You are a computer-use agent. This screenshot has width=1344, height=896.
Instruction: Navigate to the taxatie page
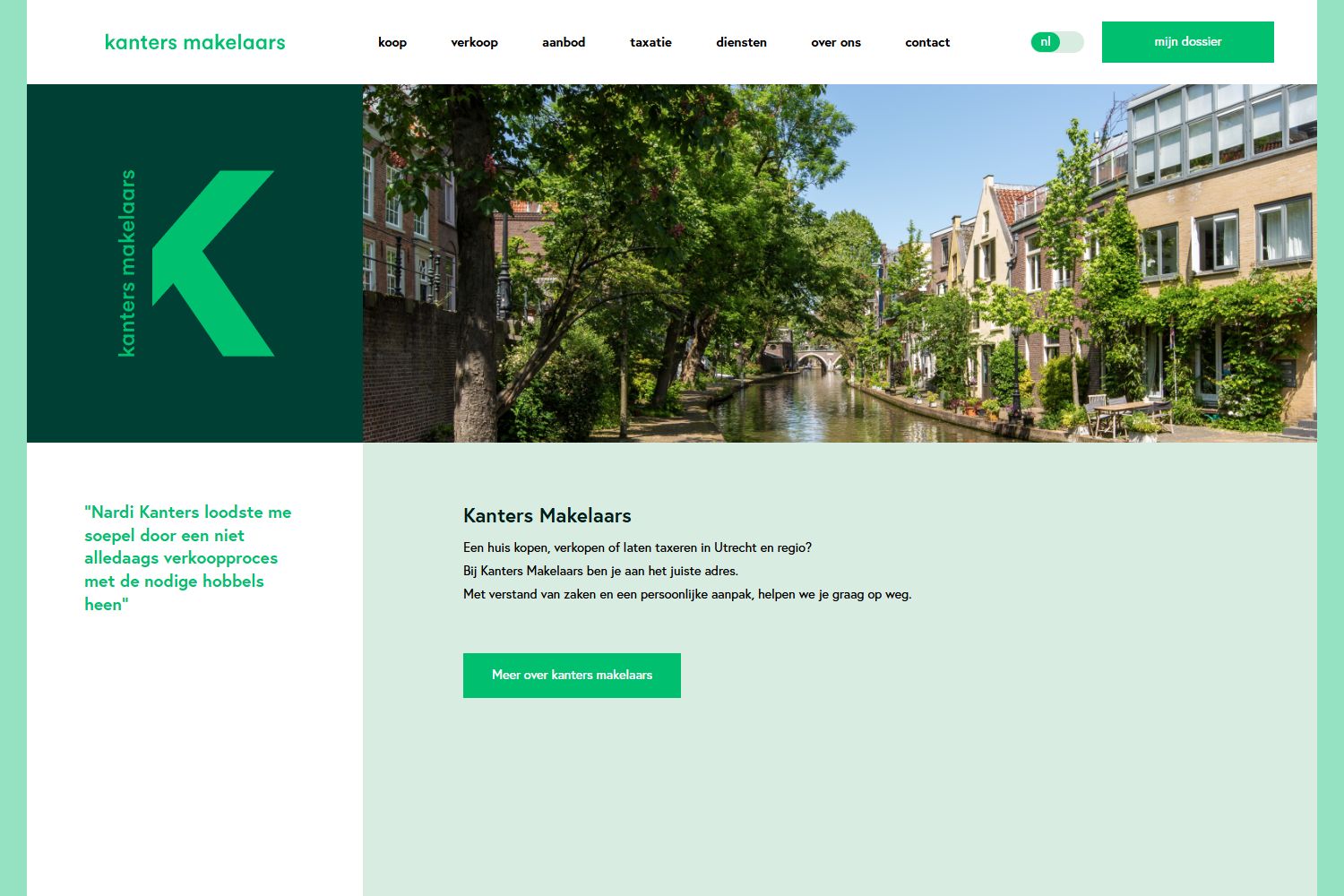coord(650,42)
